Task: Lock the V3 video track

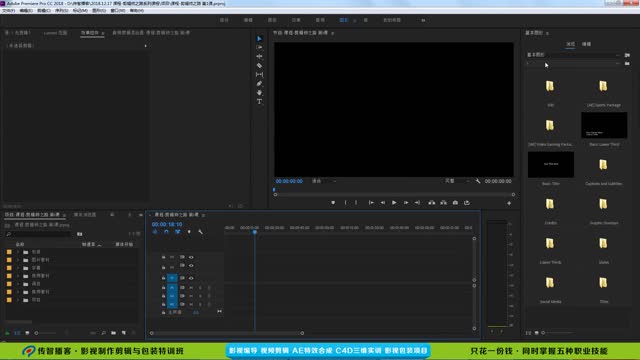Action: coord(163,257)
